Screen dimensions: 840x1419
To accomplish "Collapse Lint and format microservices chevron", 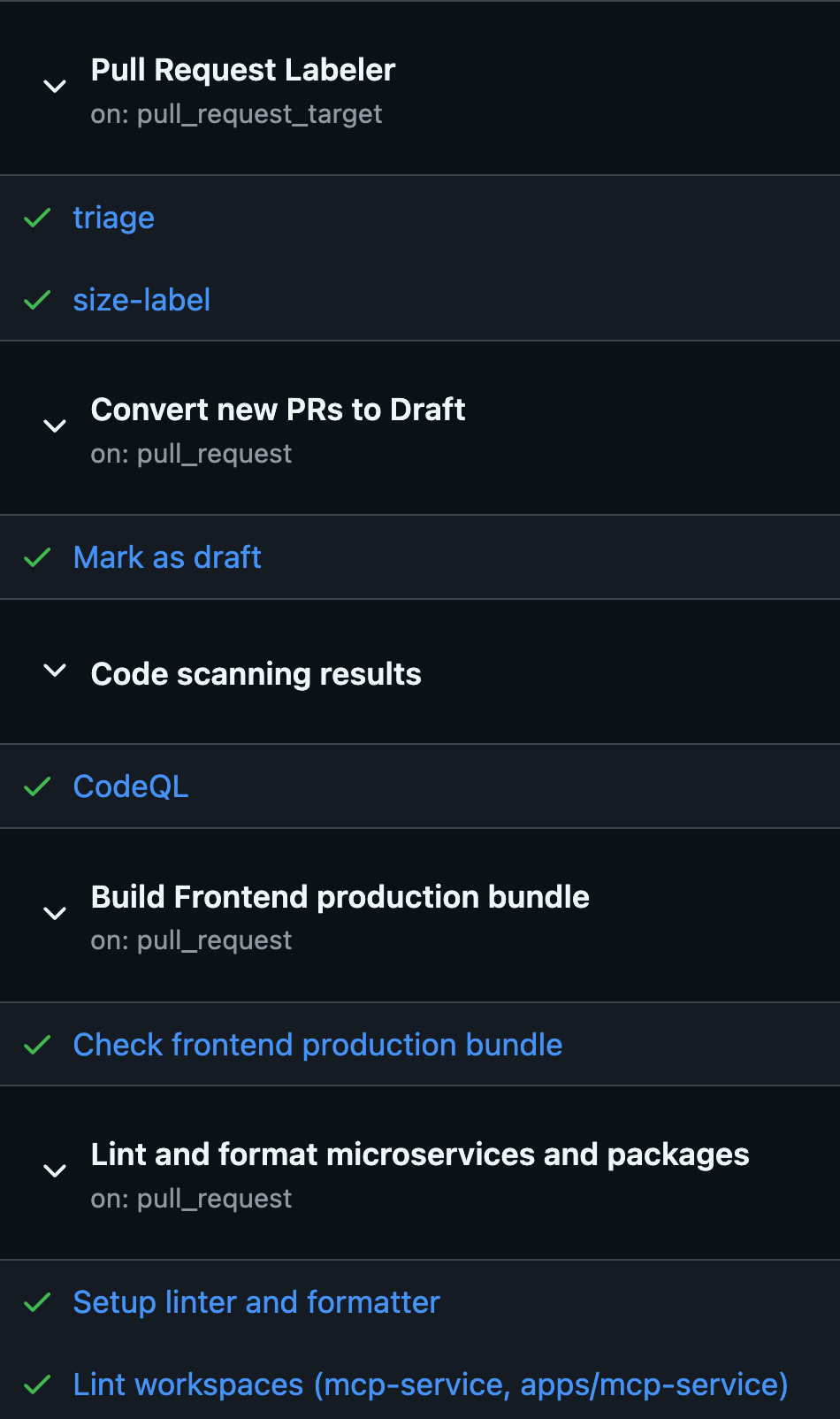I will pyautogui.click(x=55, y=1171).
